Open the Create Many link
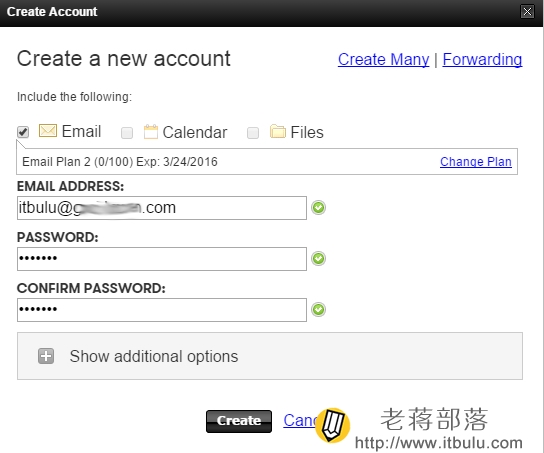This screenshot has height=453, width=544. 383,59
